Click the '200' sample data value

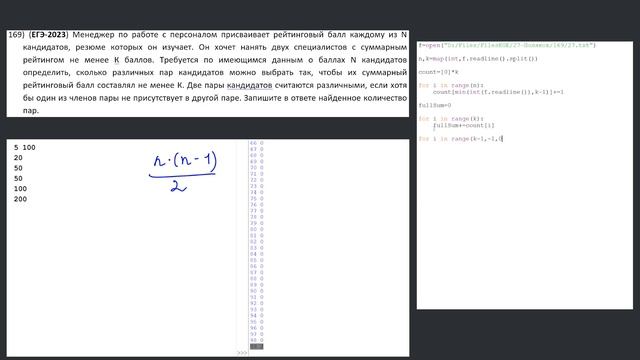pos(20,199)
